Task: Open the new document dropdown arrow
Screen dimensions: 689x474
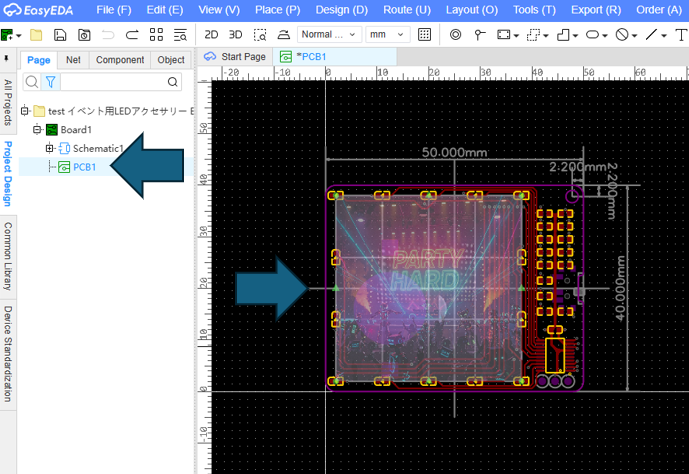Action: [18, 36]
